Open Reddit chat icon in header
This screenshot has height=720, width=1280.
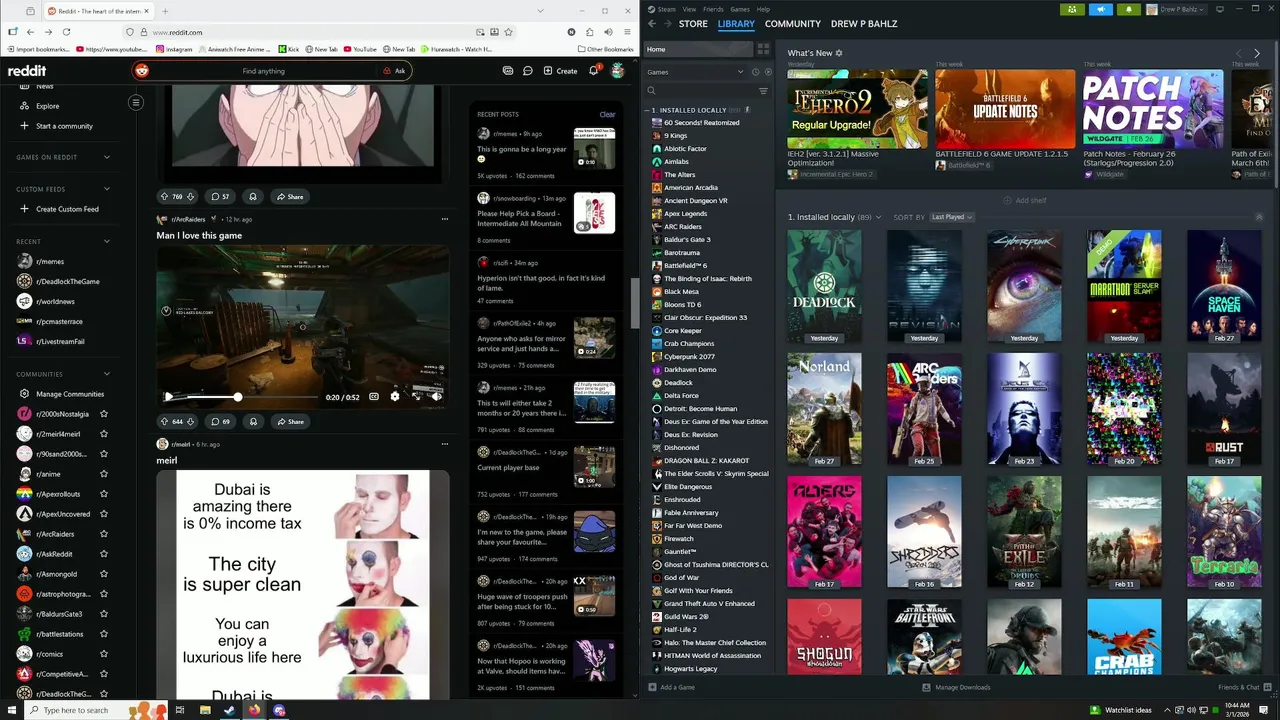click(527, 71)
